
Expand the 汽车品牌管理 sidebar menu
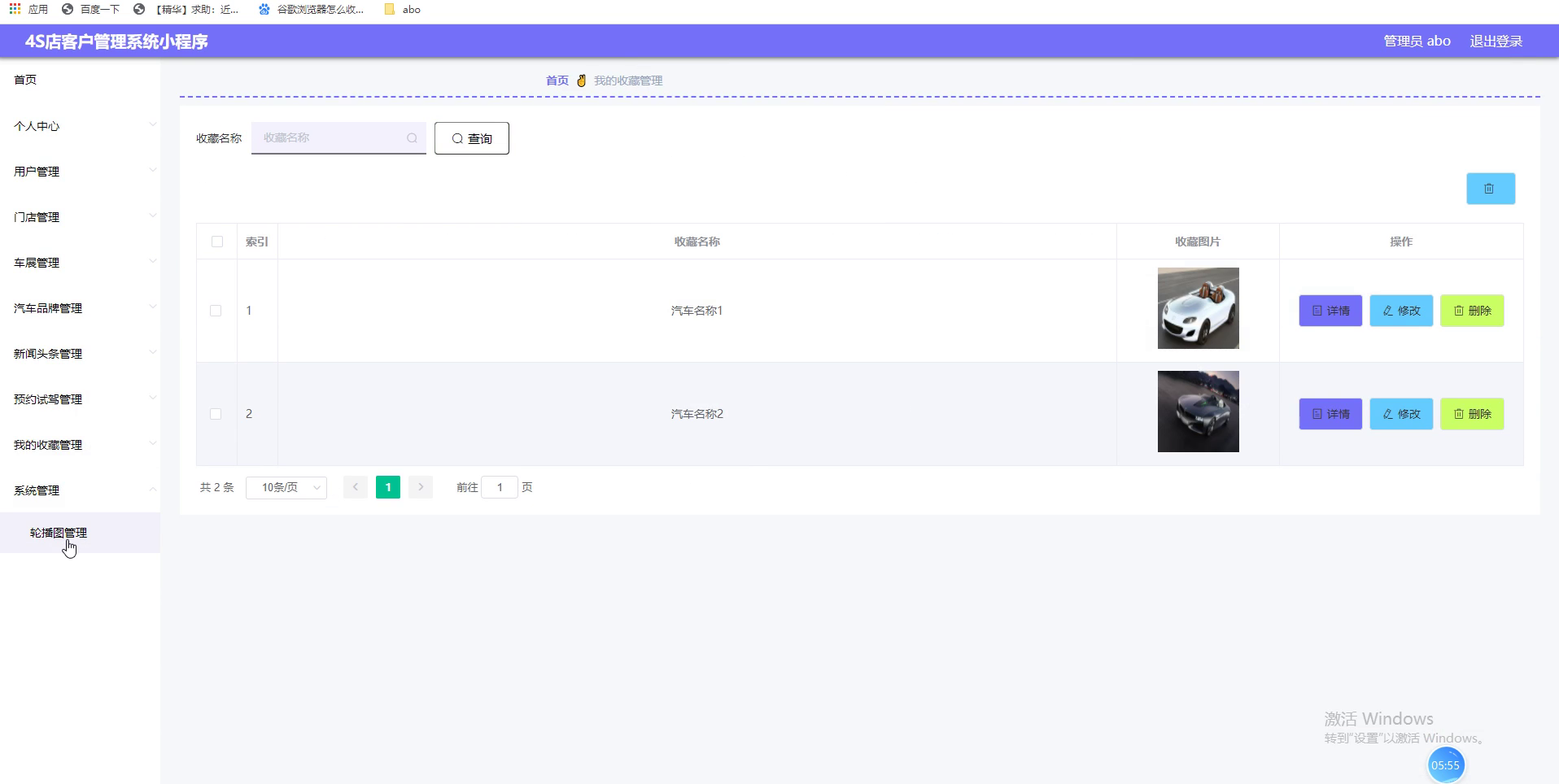pyautogui.click(x=80, y=308)
